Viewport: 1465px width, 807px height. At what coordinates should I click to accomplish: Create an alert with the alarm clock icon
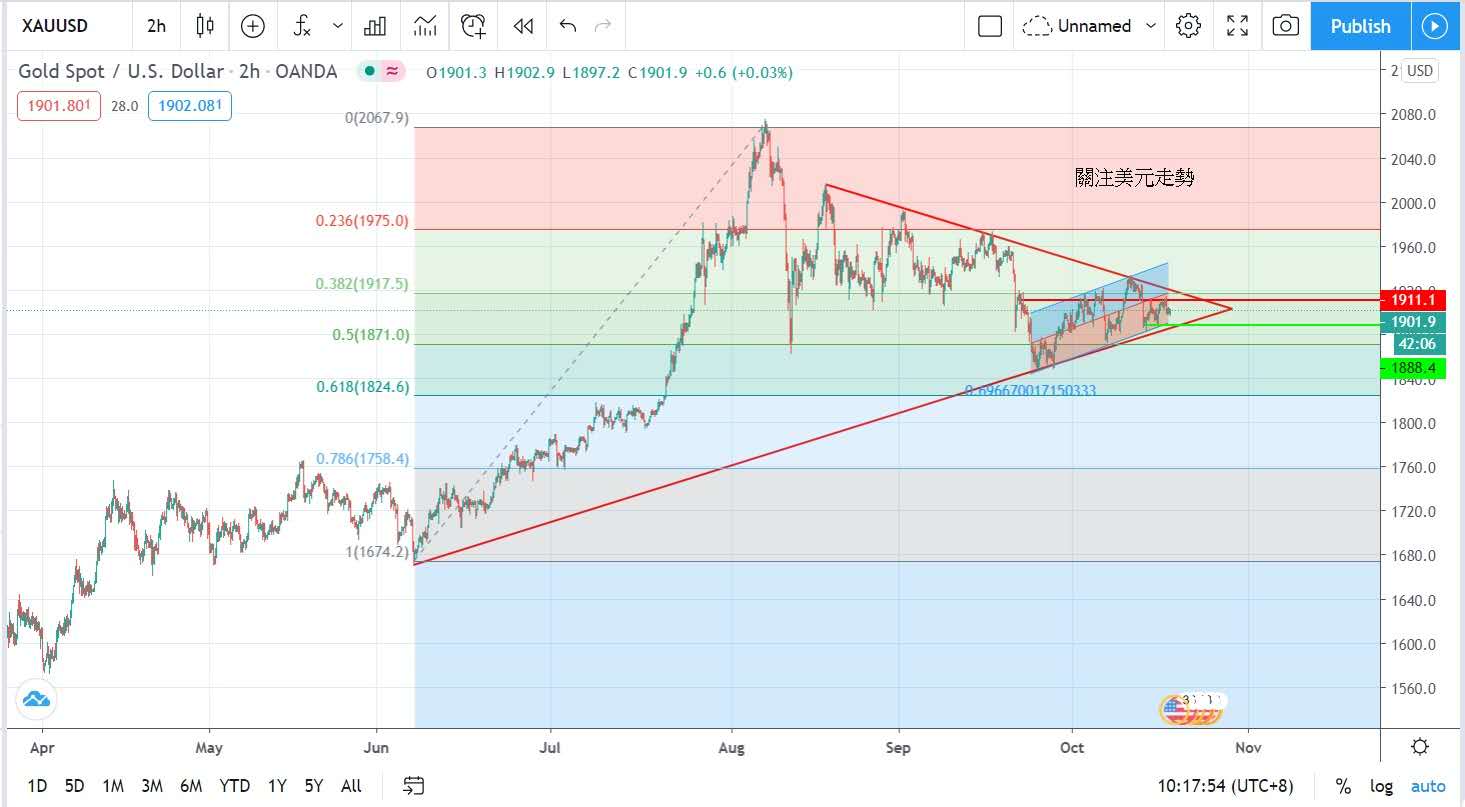[x=473, y=26]
